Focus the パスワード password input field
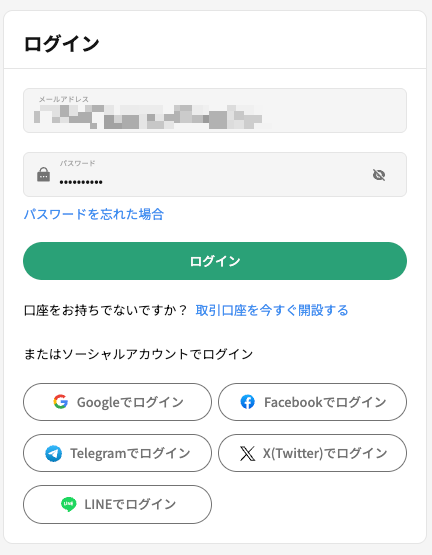The width and height of the screenshot is (432, 555). [x=215, y=174]
